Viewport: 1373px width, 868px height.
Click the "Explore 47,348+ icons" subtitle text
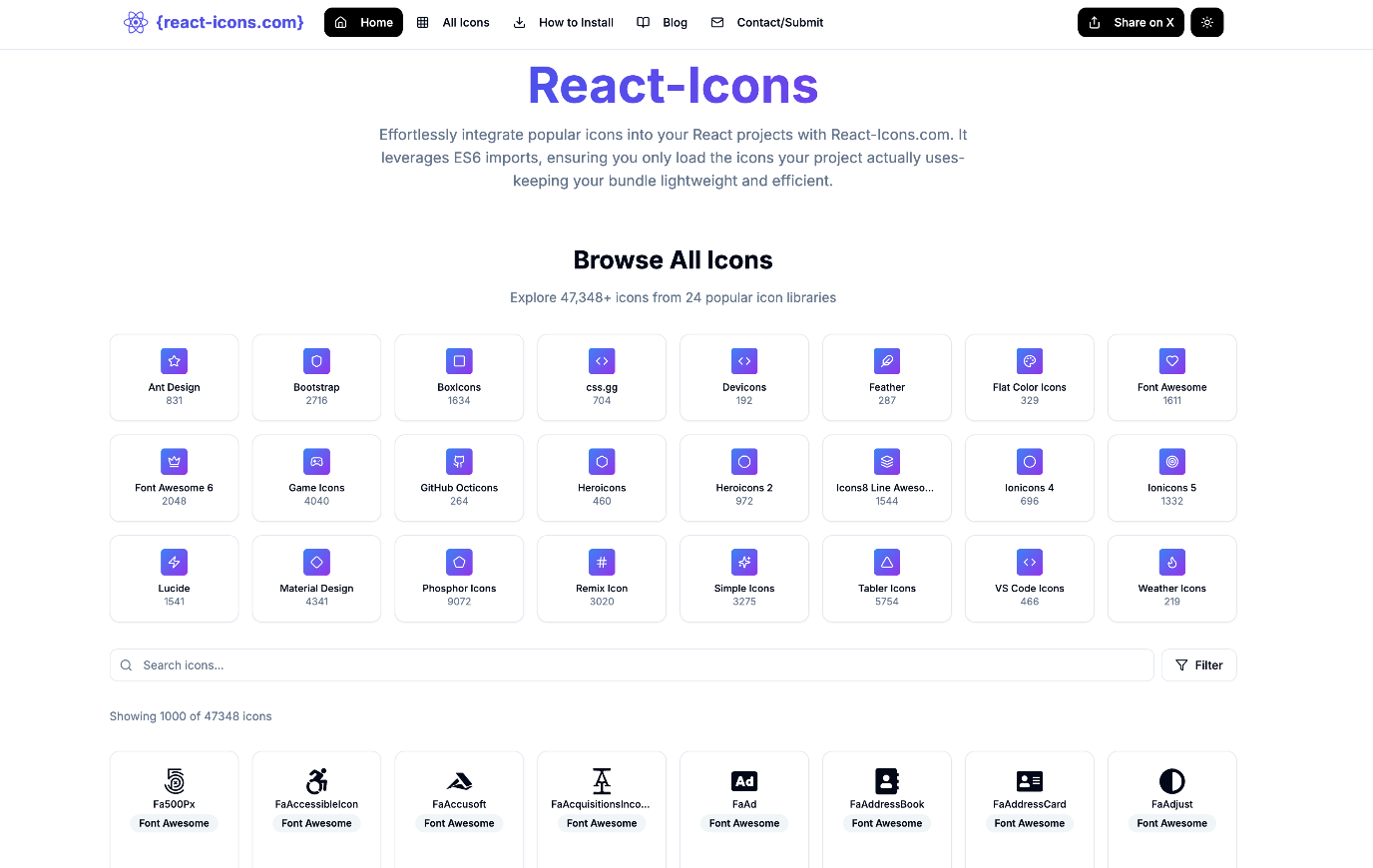[x=674, y=297]
